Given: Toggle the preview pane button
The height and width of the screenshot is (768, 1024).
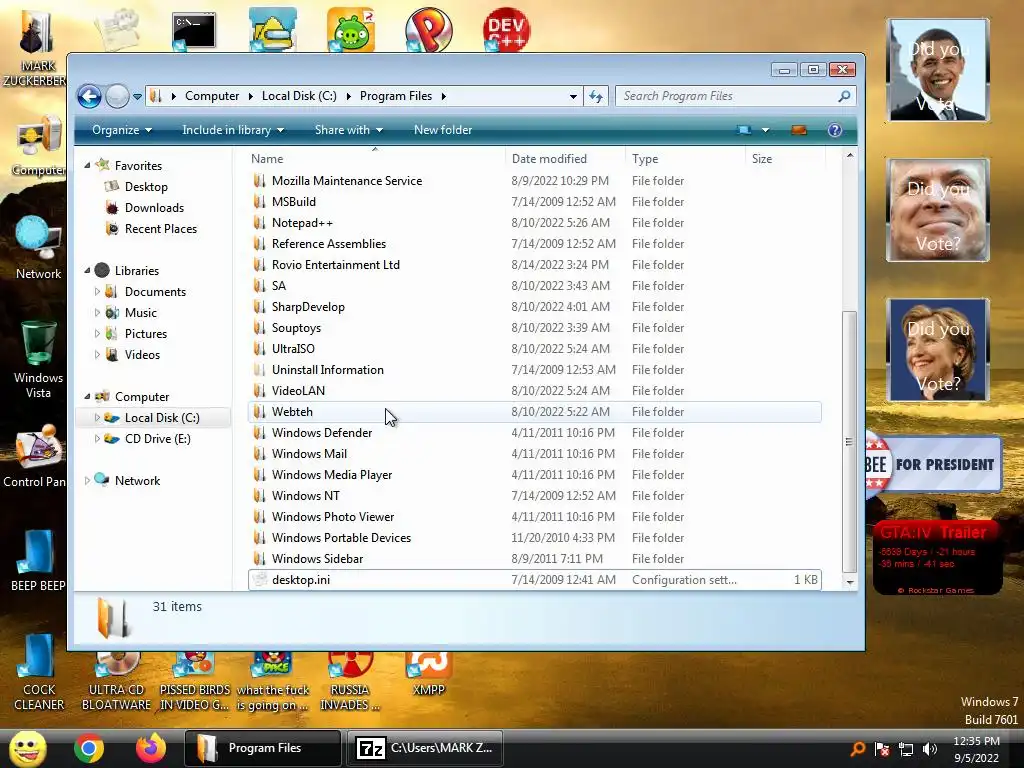Looking at the screenshot, I should pos(799,130).
